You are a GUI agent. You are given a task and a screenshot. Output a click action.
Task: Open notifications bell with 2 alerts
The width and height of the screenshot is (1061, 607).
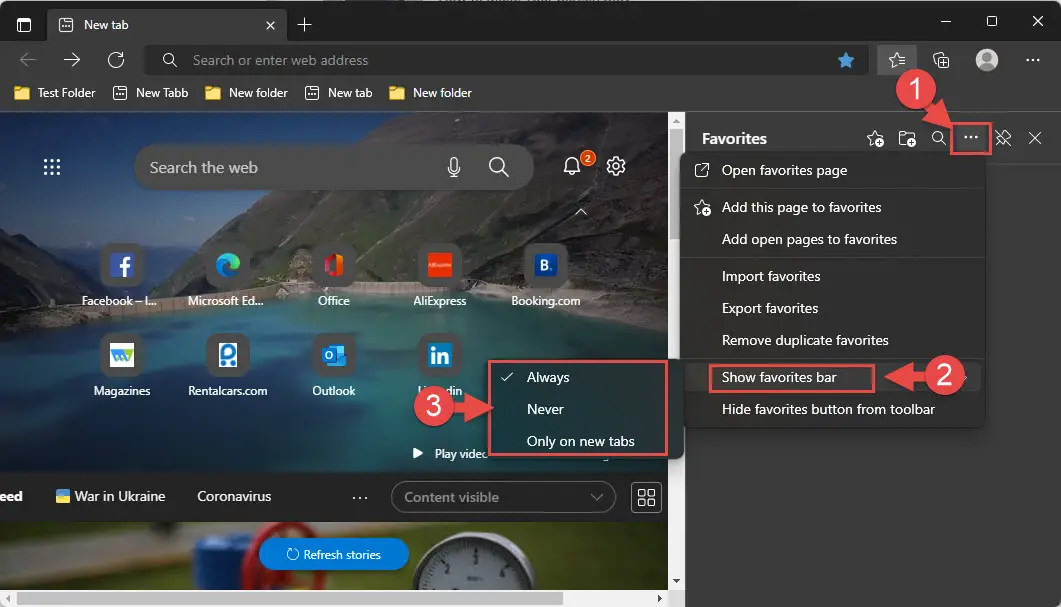(x=574, y=164)
